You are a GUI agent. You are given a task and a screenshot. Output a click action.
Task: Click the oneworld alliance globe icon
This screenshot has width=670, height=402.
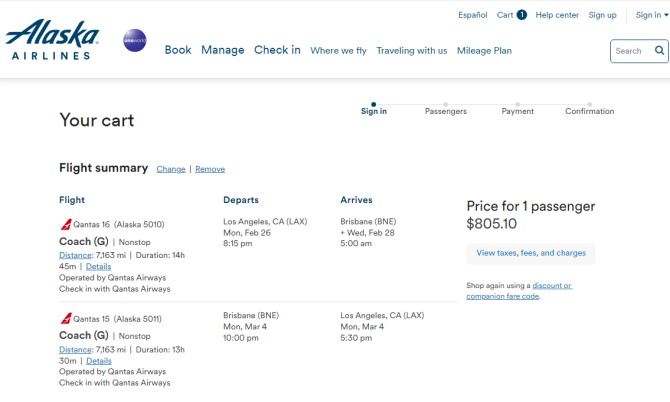coord(135,41)
